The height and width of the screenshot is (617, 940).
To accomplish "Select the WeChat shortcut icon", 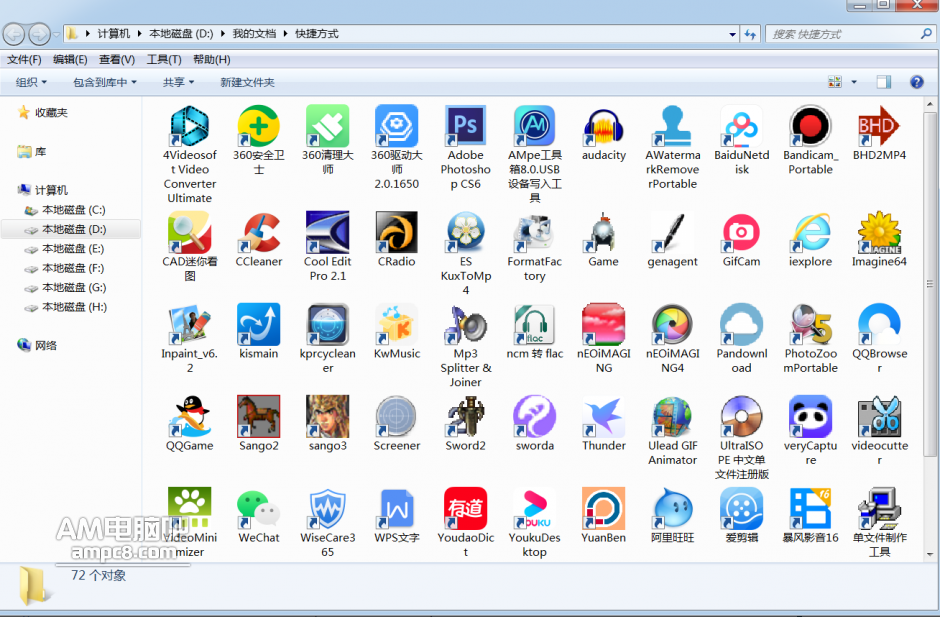I will click(x=258, y=508).
